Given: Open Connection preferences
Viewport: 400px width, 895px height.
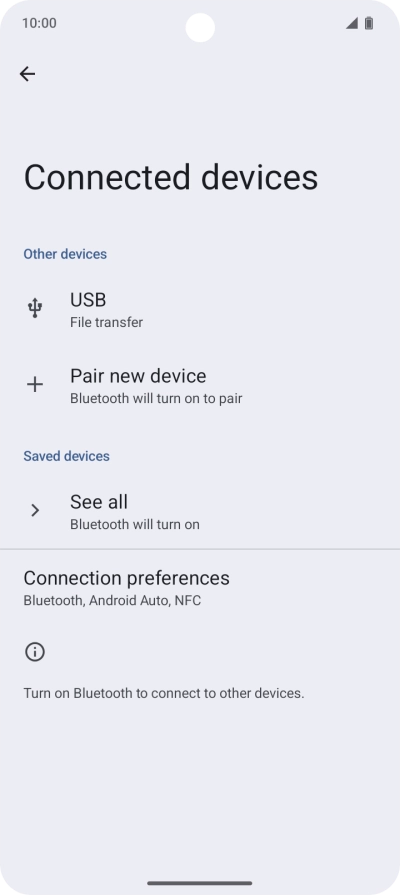Looking at the screenshot, I should click(x=200, y=587).
